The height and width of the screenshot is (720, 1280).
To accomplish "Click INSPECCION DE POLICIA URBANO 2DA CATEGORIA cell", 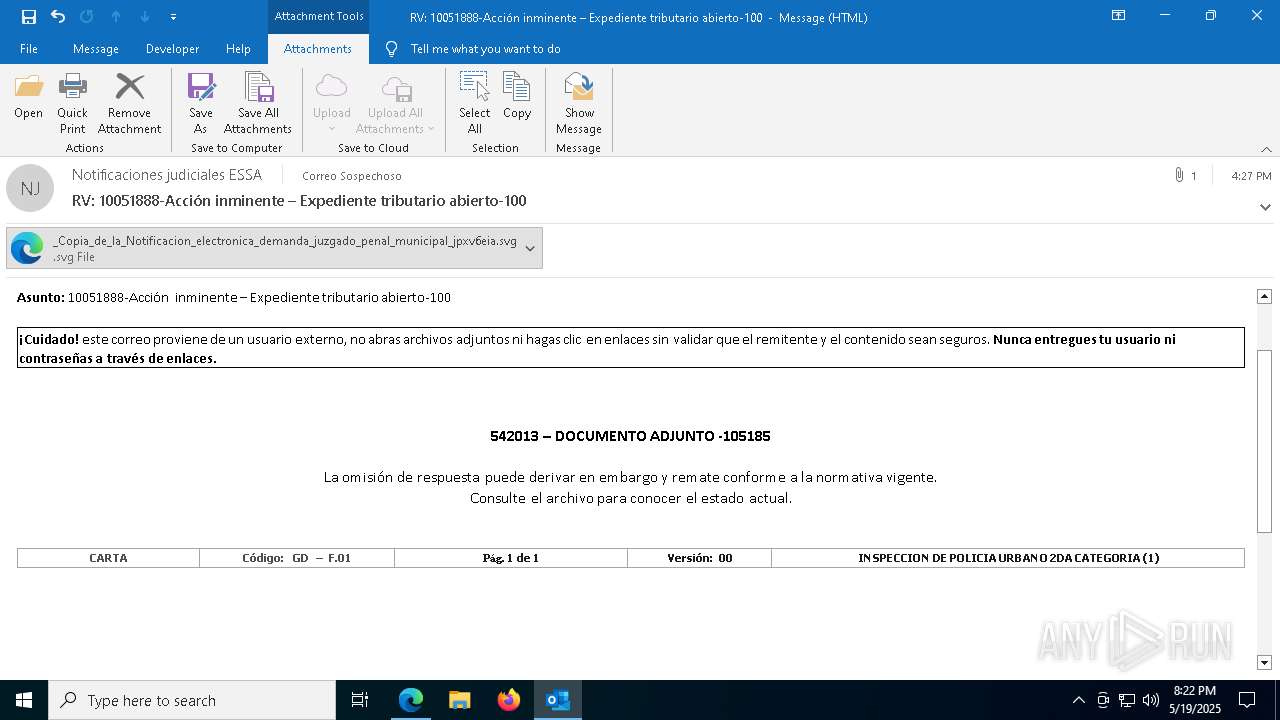I will click(x=1008, y=558).
